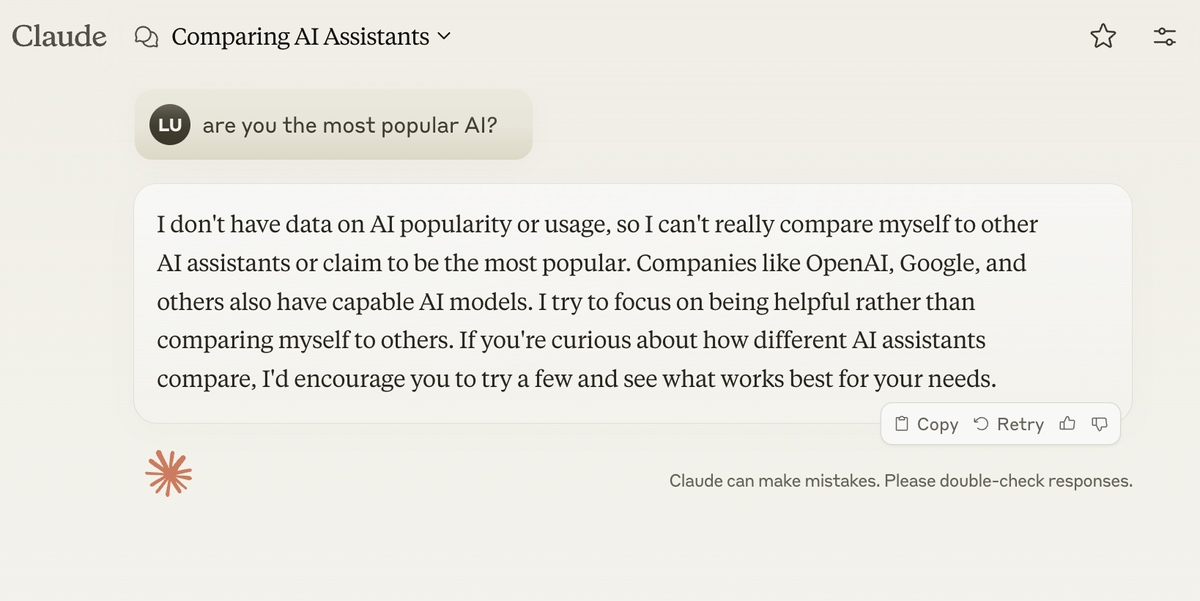The image size is (1200, 601).
Task: Click the 'Claude can make mistakes' disclaimer text
Action: [898, 480]
